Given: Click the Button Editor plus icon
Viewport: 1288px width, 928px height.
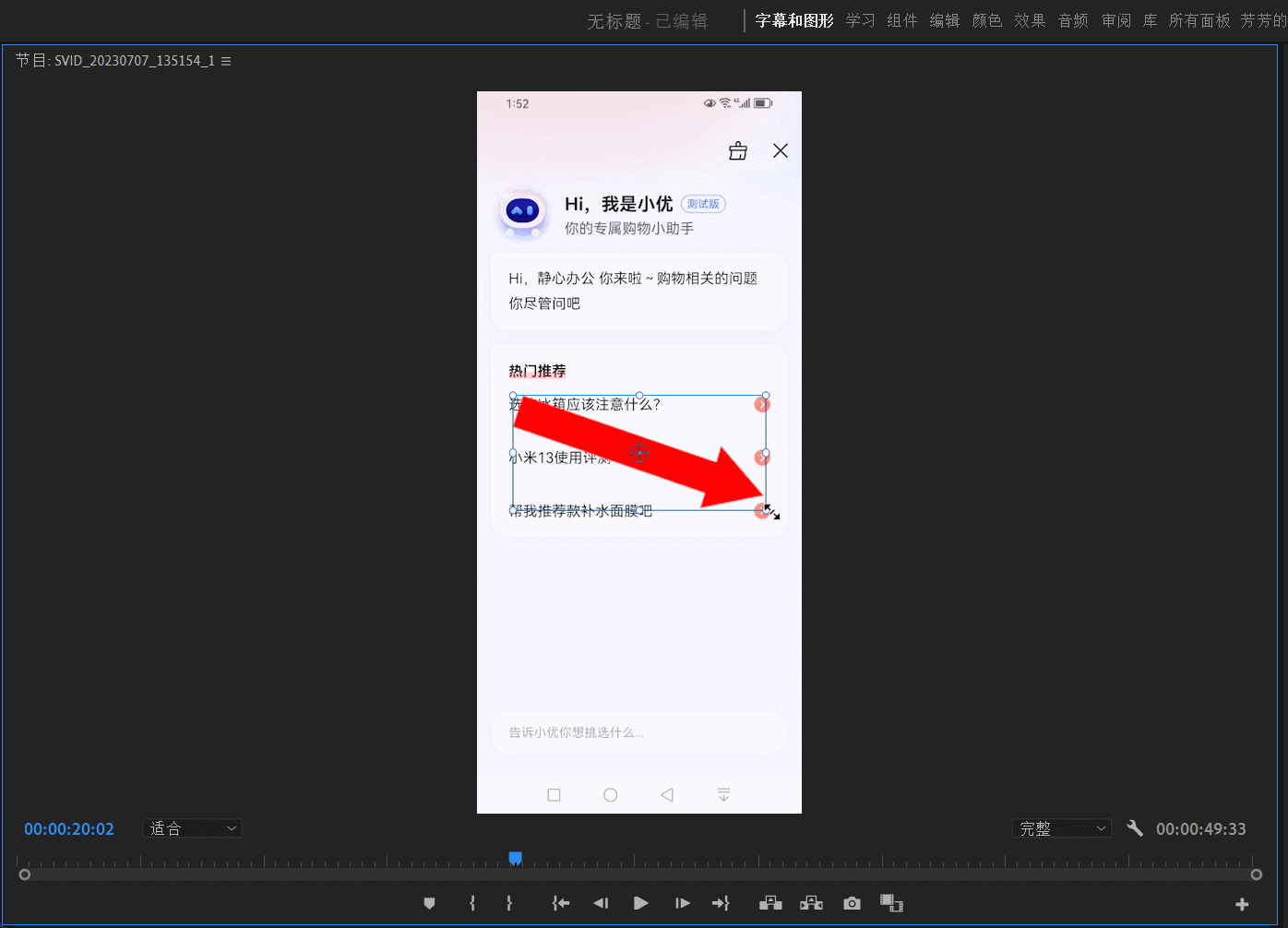Looking at the screenshot, I should (x=1242, y=903).
